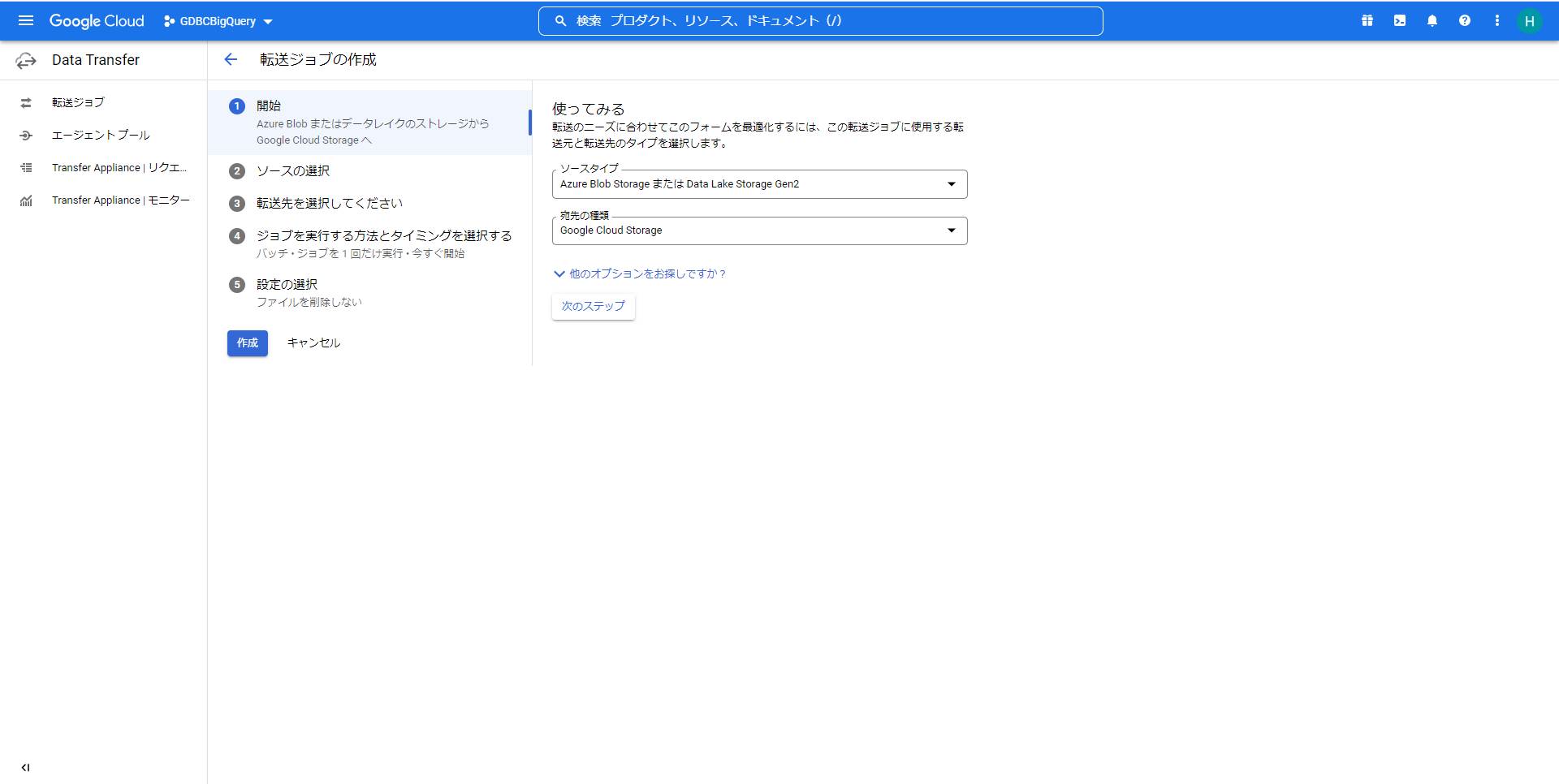This screenshot has width=1559, height=784.
Task: Collapse the left sidebar panel
Action: click(26, 767)
